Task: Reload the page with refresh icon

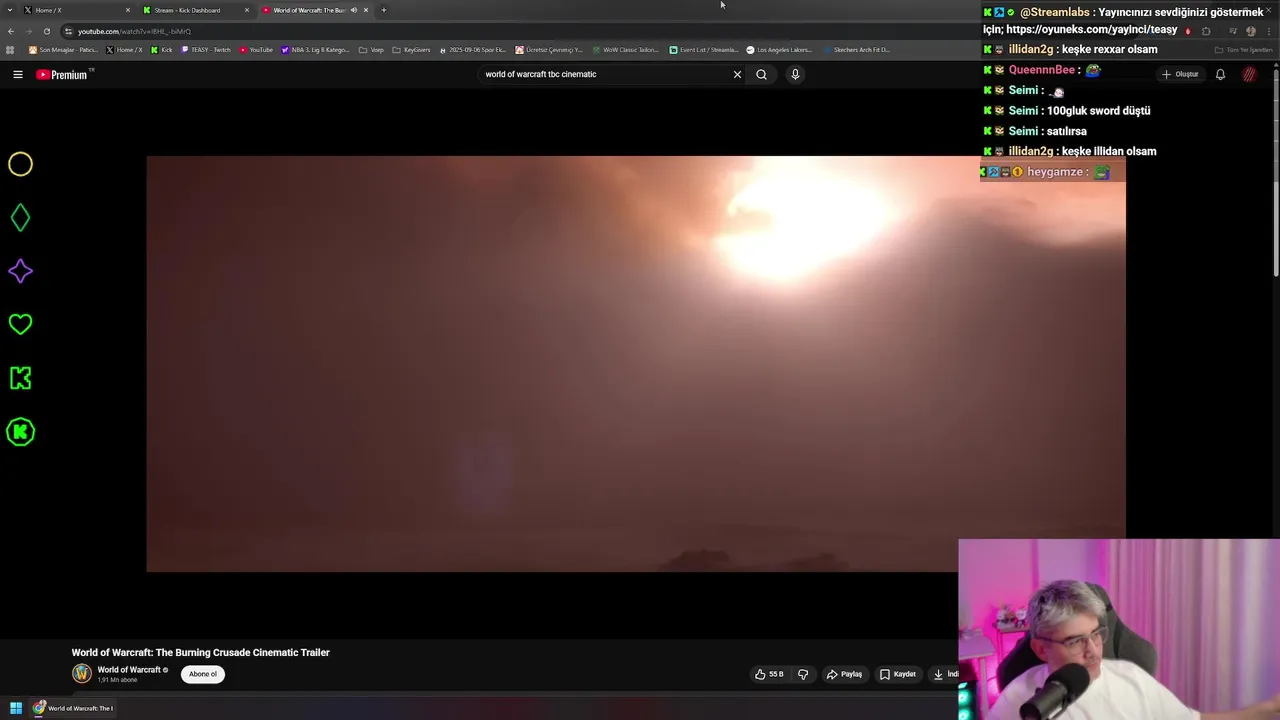Action: [46, 31]
